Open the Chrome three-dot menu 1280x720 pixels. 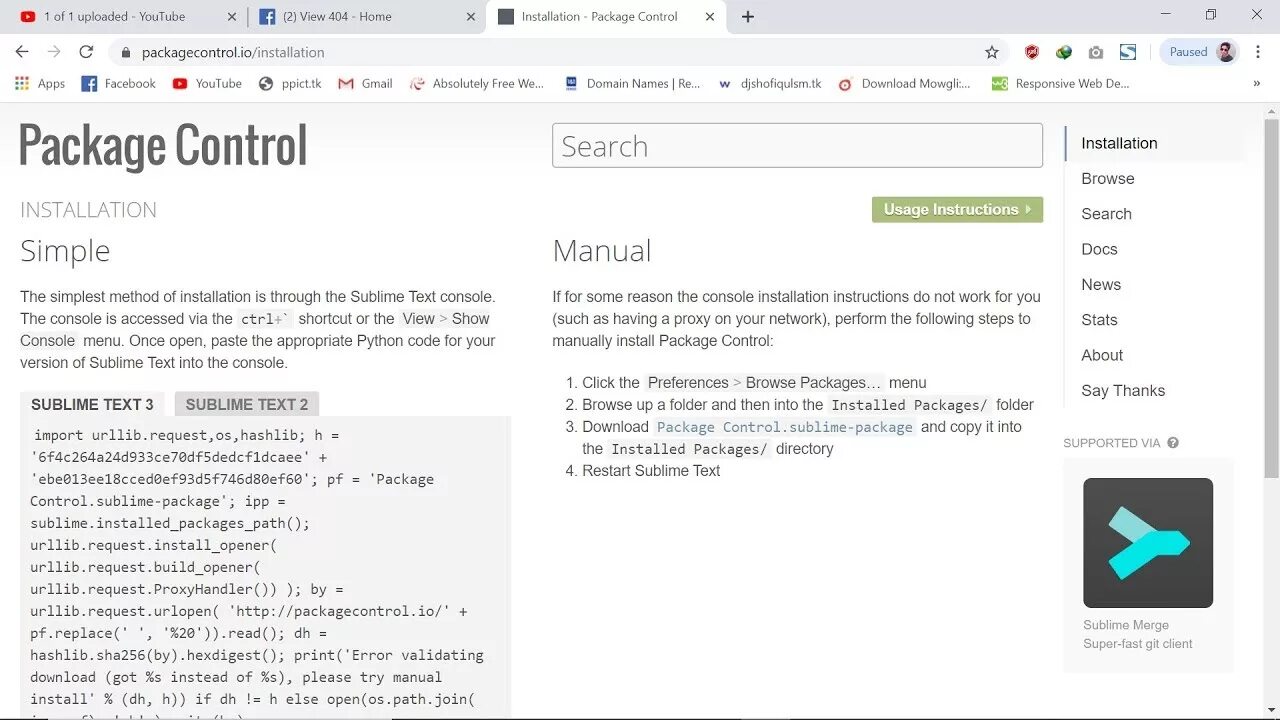(1258, 52)
